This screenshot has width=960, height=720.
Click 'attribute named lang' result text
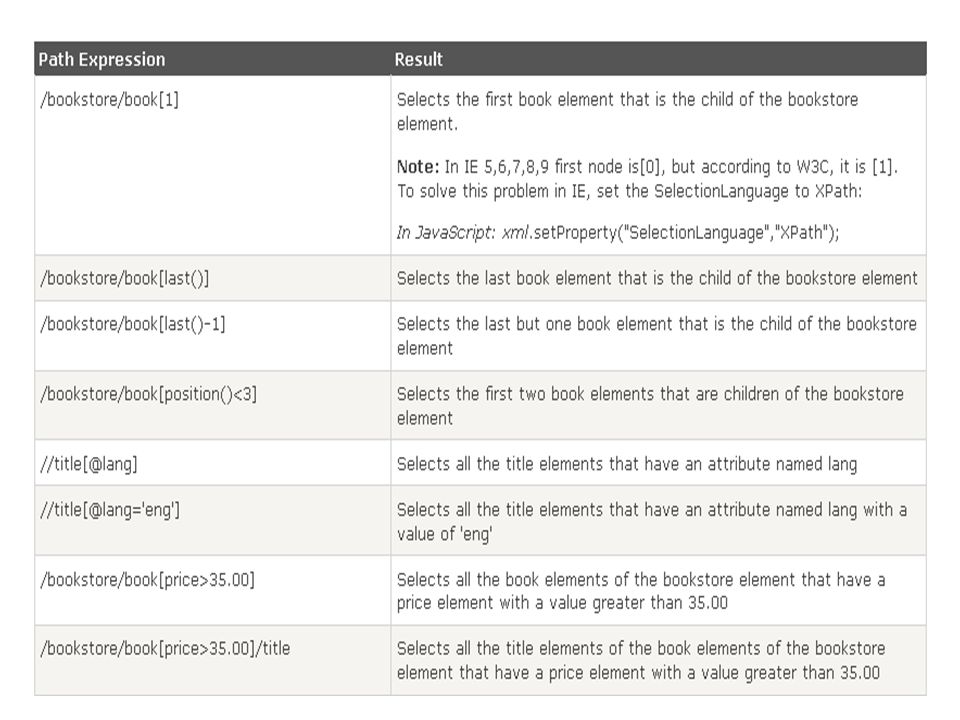(627, 464)
